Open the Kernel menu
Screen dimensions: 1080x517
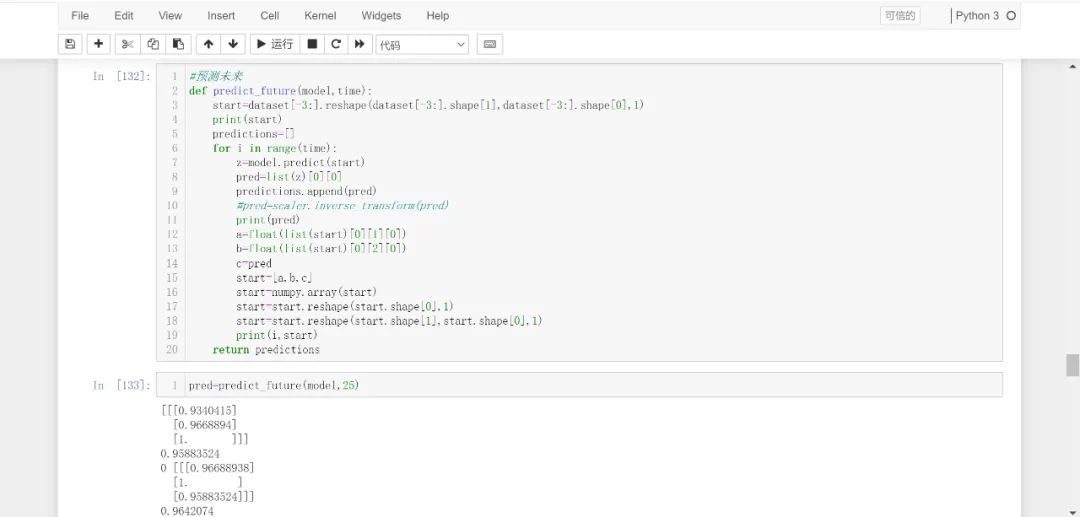[320, 15]
